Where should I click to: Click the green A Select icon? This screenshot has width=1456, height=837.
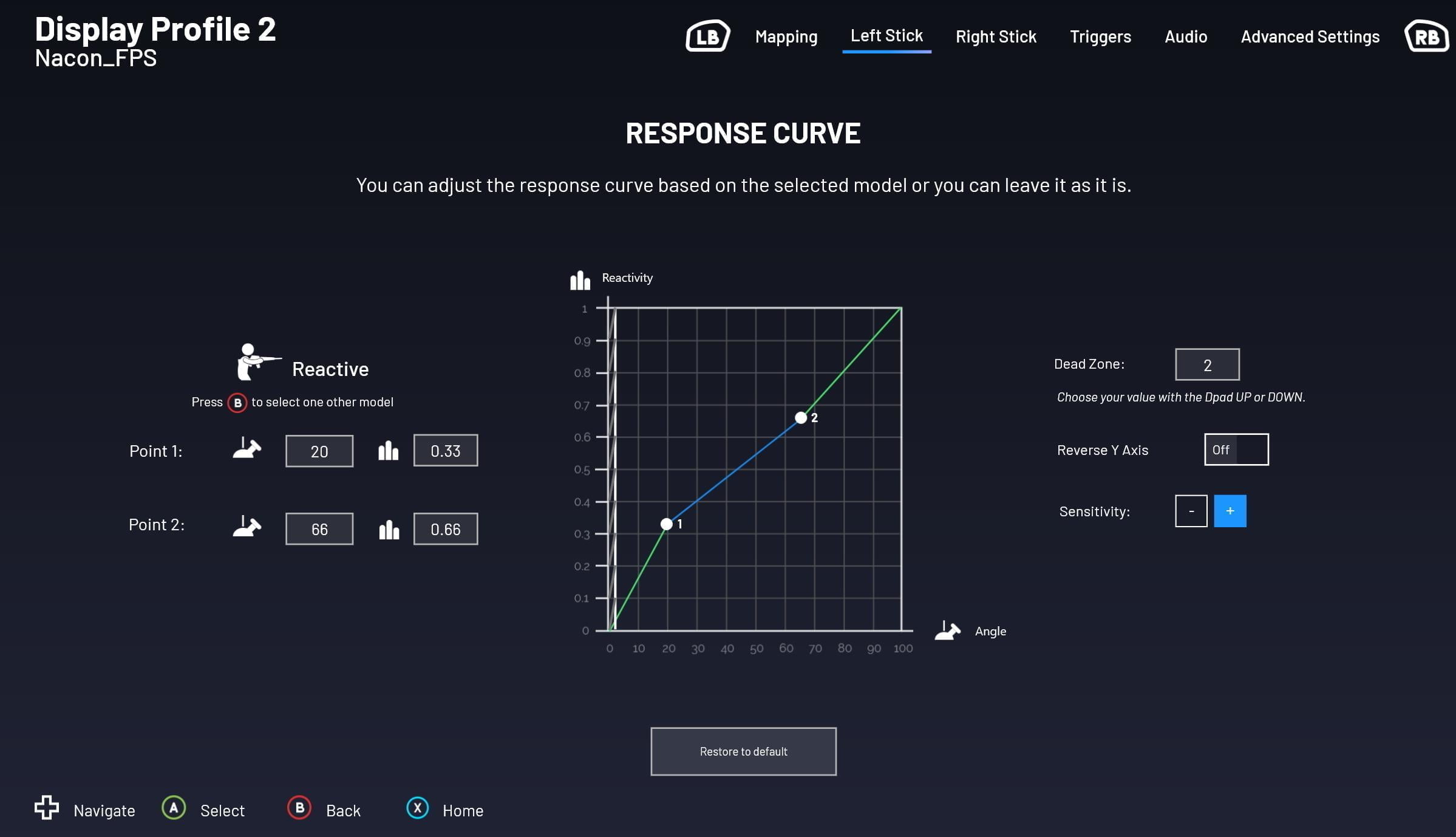pos(174,808)
